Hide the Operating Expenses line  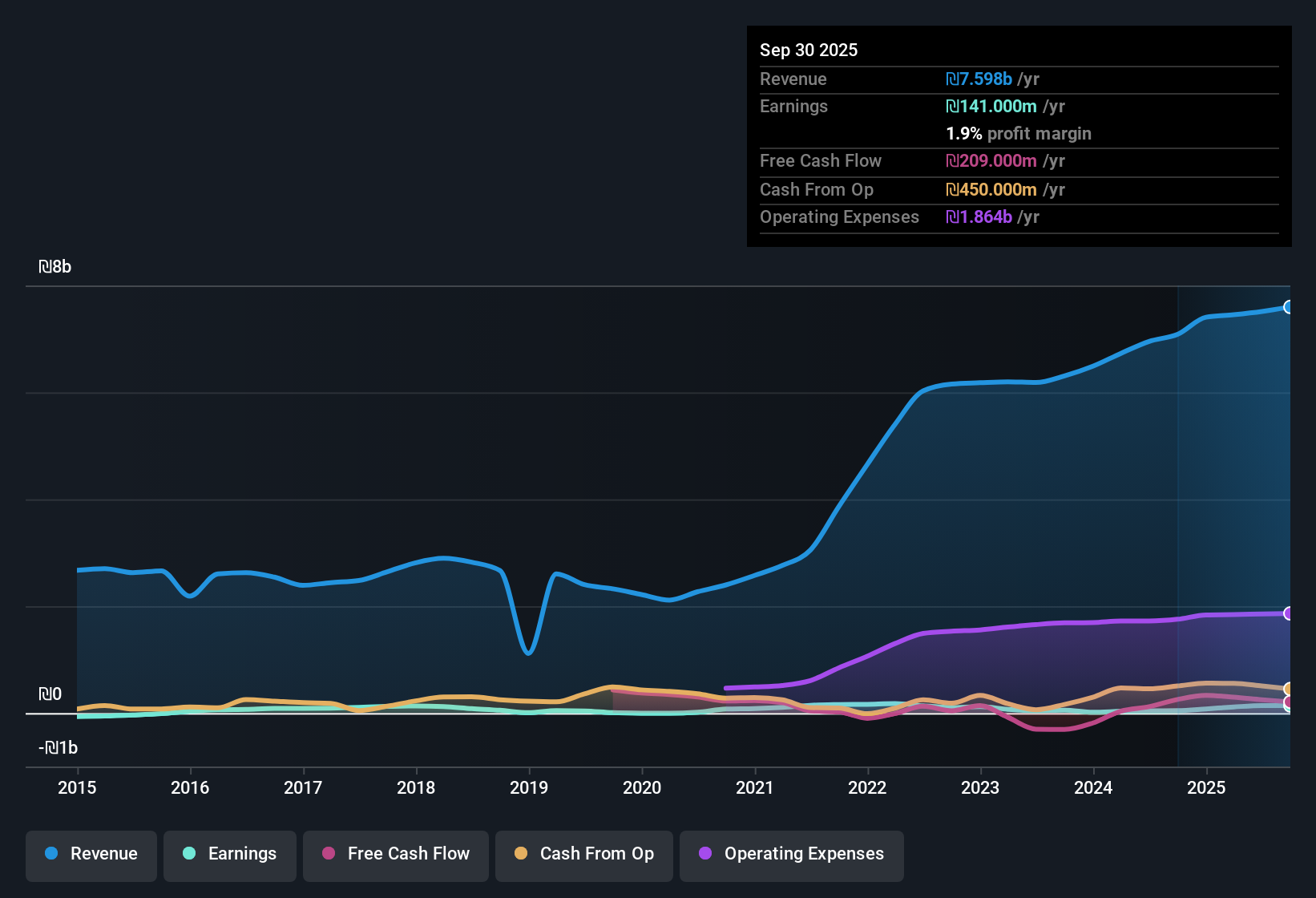click(x=790, y=854)
